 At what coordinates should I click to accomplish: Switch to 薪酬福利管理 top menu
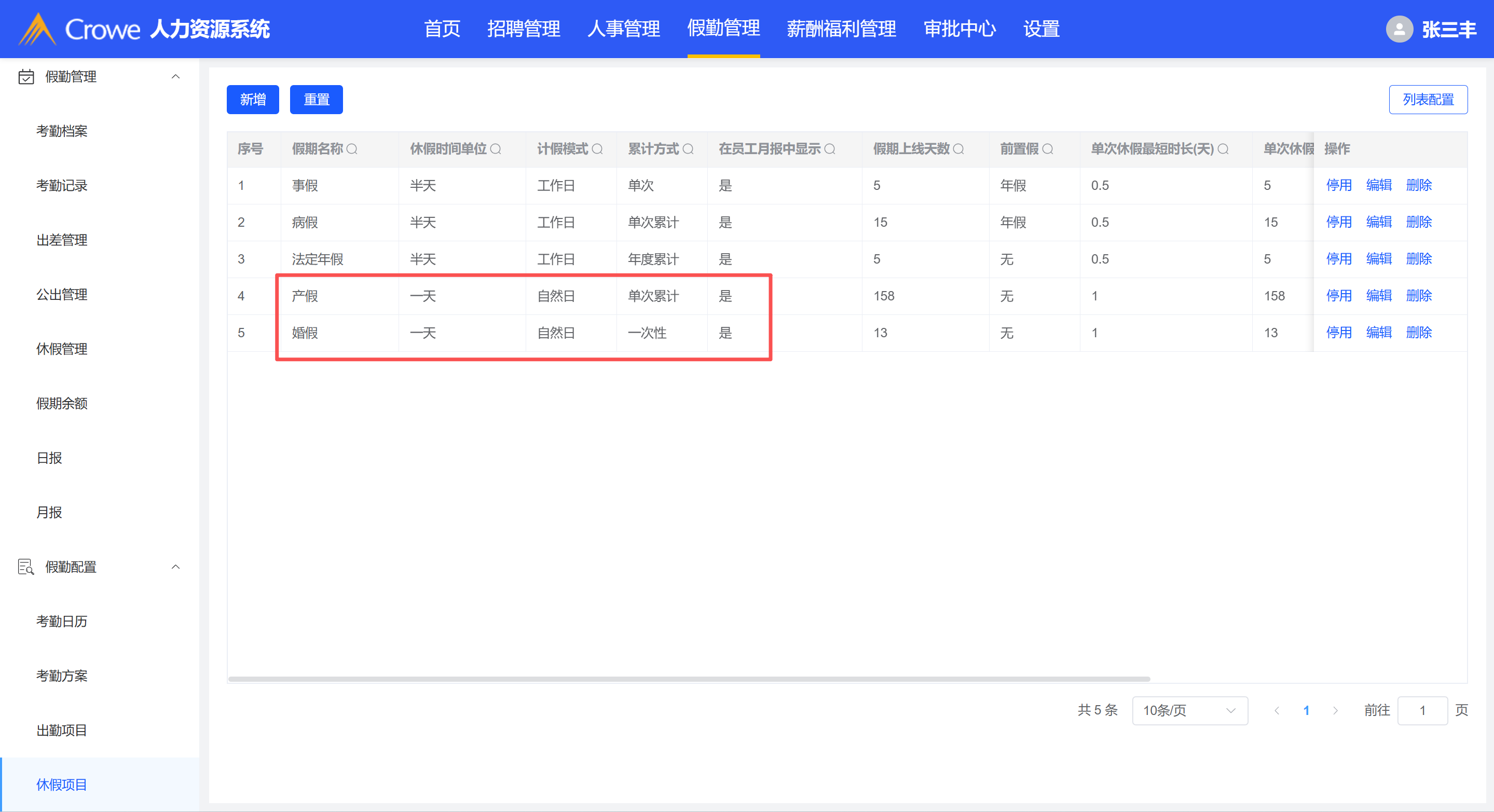(x=841, y=29)
